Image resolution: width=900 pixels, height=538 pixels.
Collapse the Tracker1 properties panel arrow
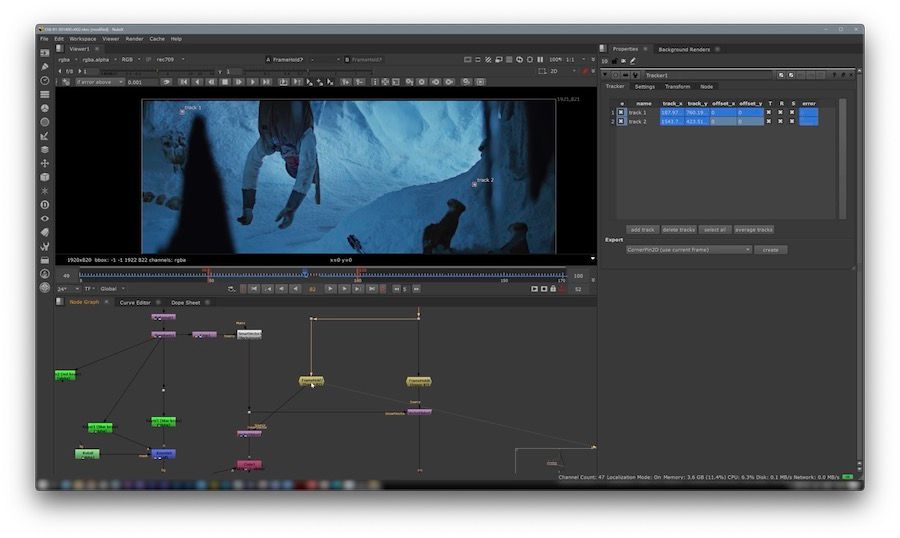pos(604,75)
